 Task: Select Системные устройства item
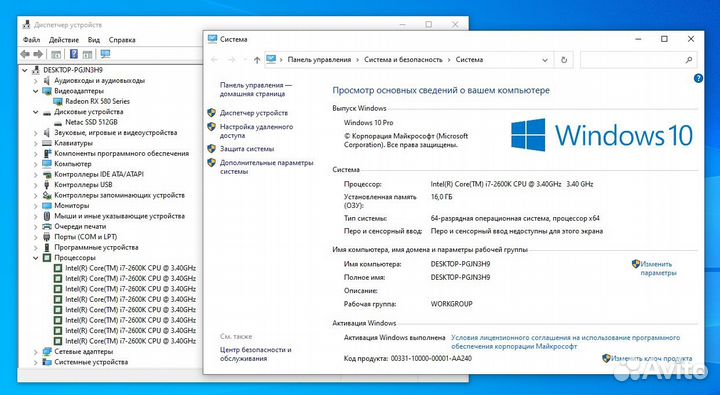pos(91,362)
